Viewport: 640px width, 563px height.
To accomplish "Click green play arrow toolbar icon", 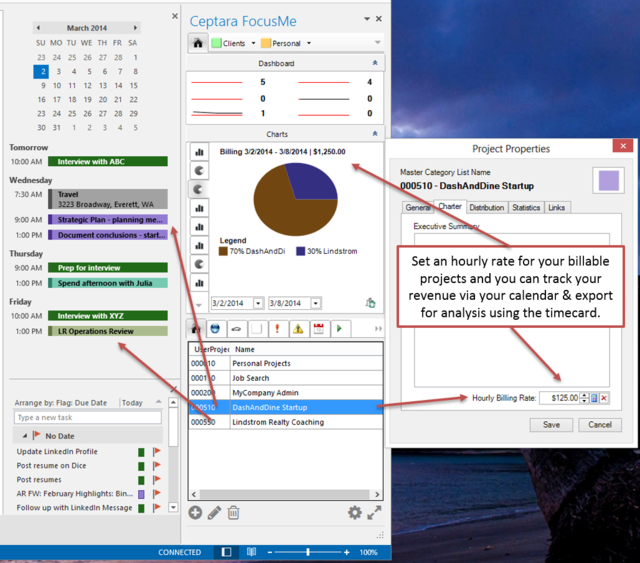I will (340, 329).
